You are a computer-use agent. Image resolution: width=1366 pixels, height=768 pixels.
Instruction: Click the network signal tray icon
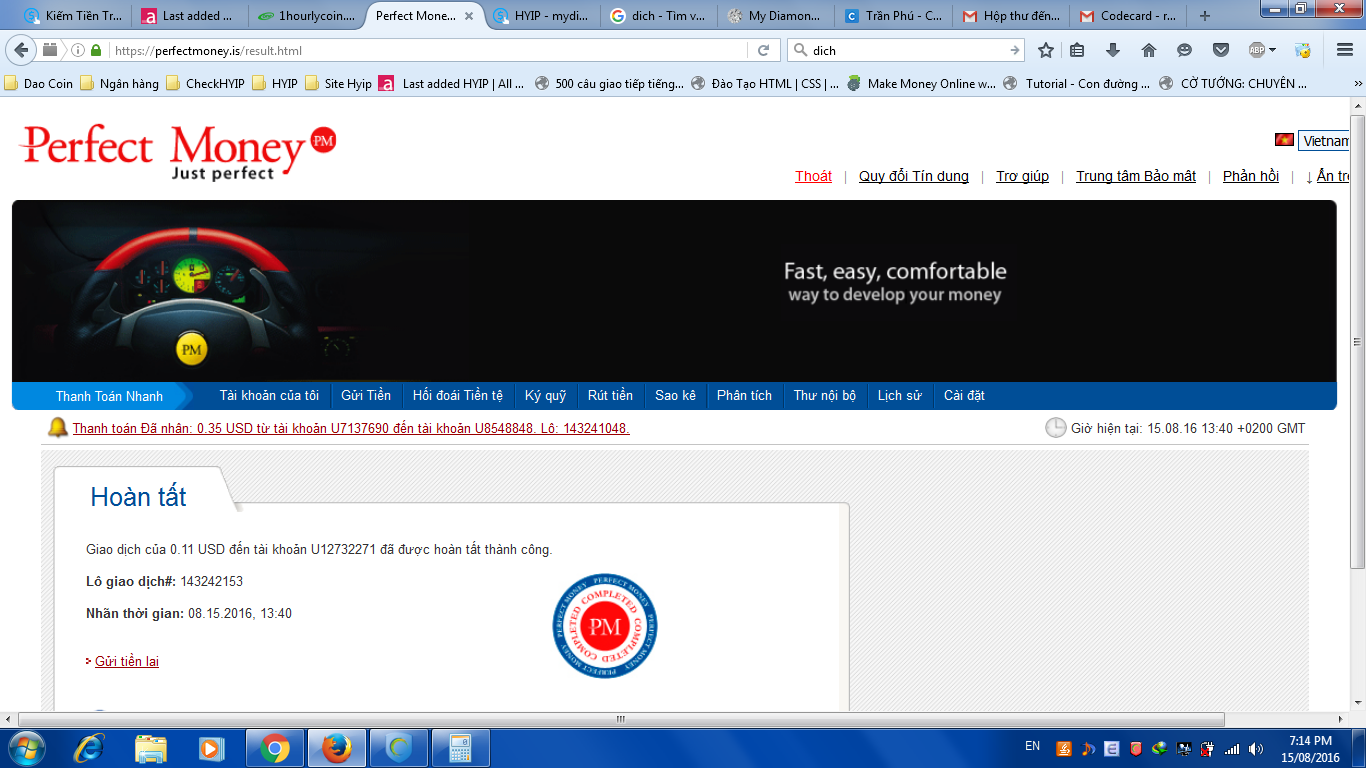click(1232, 748)
